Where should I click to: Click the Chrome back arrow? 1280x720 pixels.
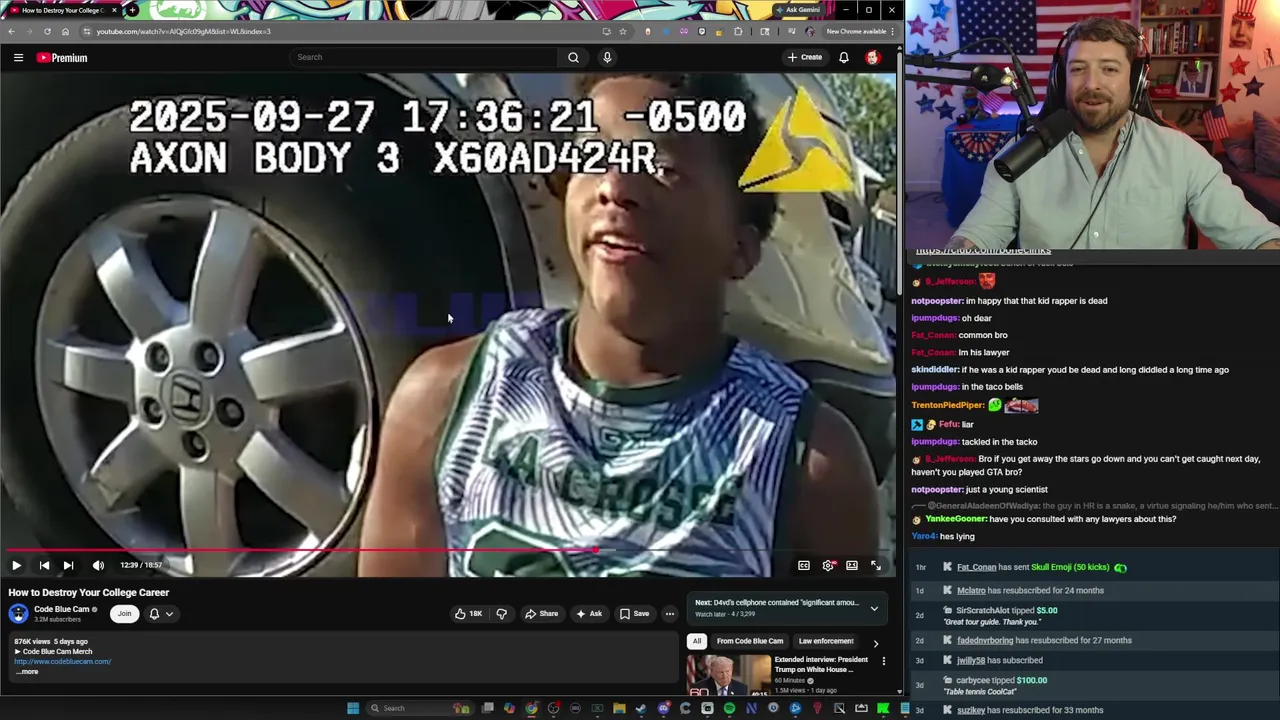tap(11, 31)
